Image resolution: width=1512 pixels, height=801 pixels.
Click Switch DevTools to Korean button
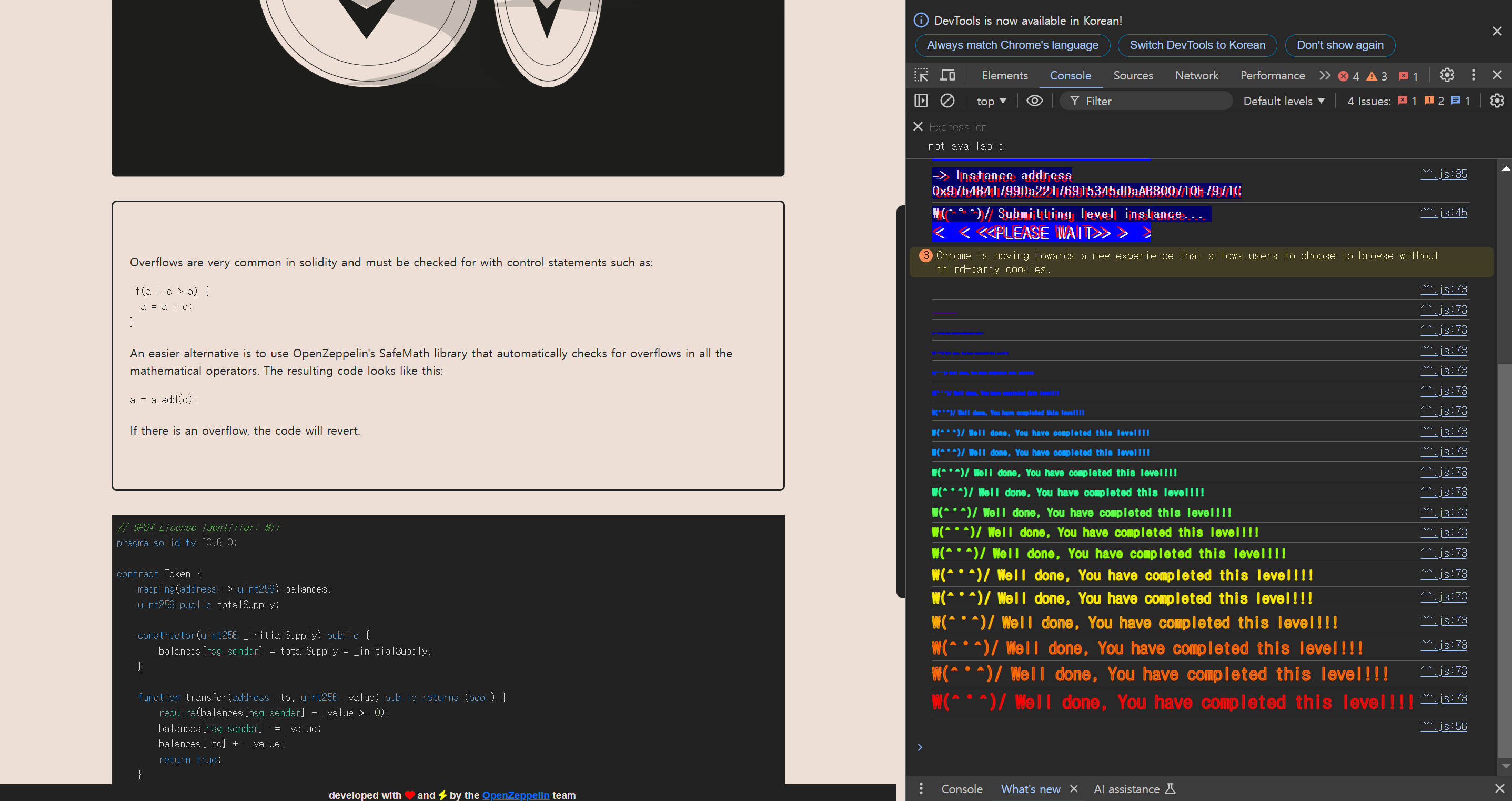[x=1197, y=45]
